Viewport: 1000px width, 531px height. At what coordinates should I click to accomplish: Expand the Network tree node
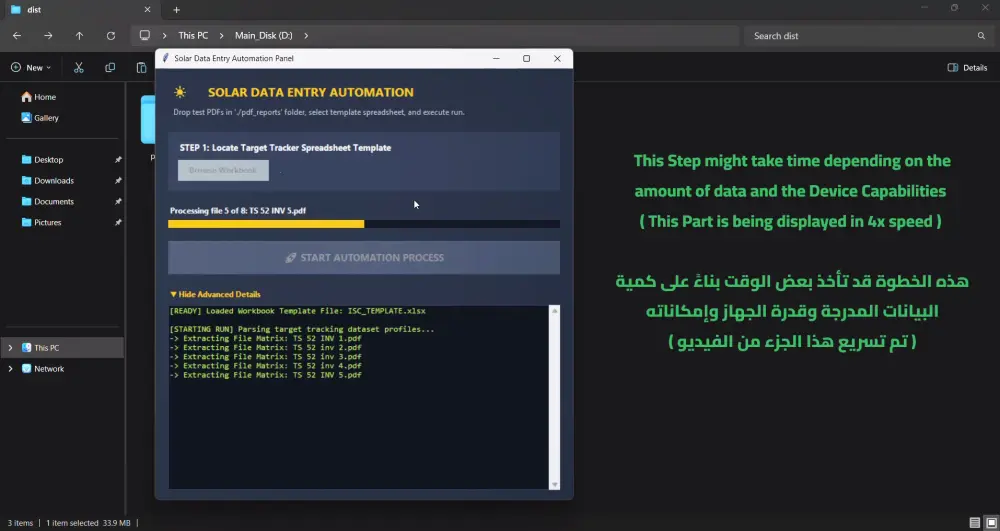click(10, 369)
